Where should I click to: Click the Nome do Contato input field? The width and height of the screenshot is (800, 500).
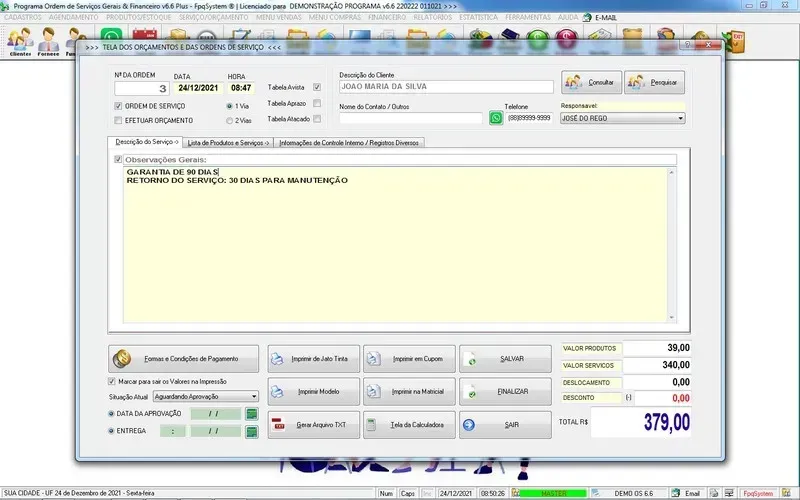[x=410, y=118]
